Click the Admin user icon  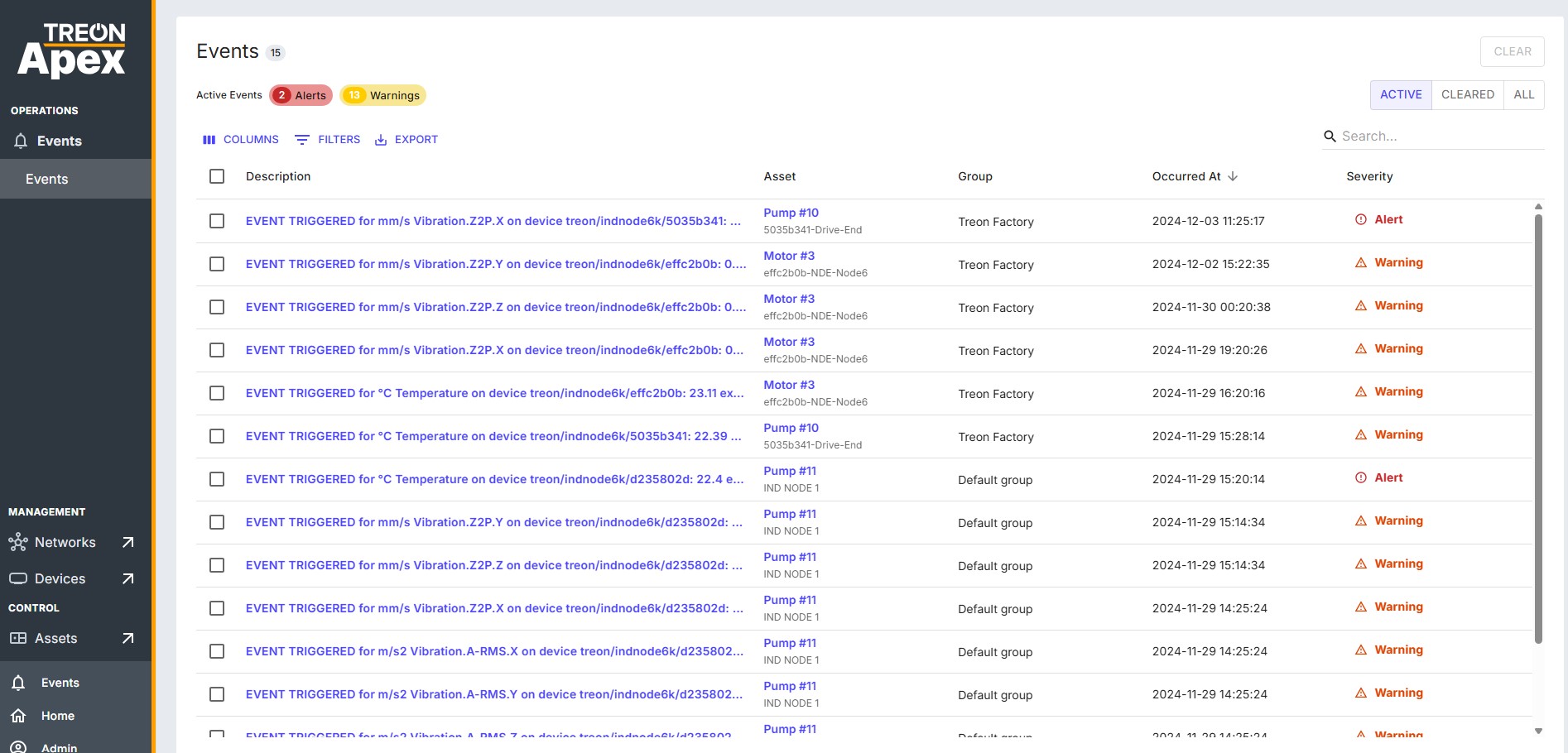click(x=18, y=748)
